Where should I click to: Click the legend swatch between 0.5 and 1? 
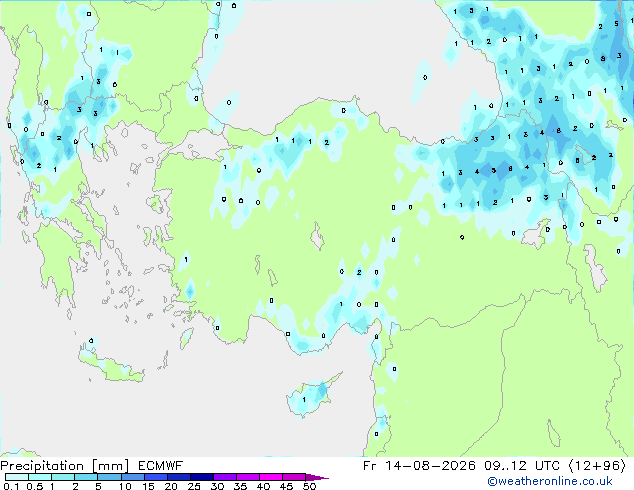point(40,477)
